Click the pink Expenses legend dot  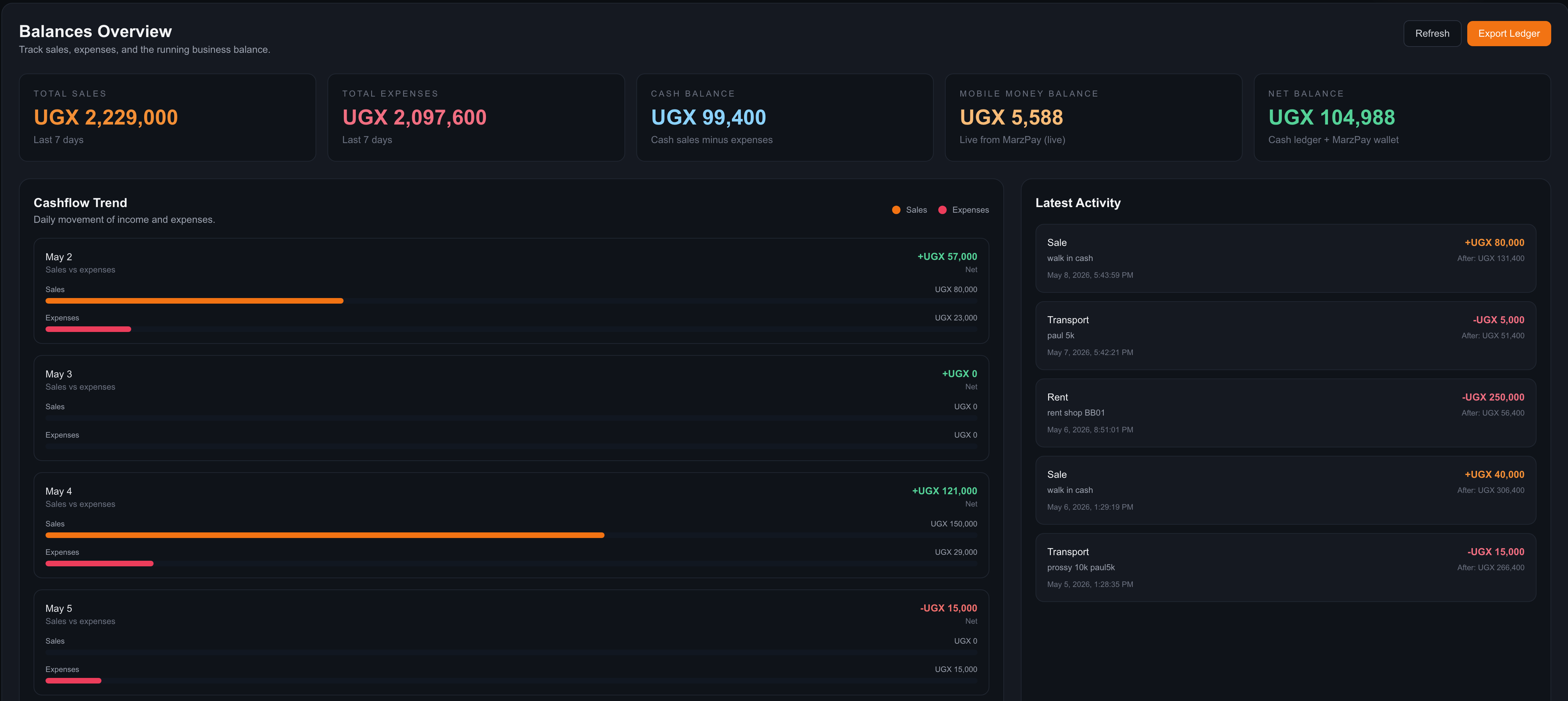pos(942,210)
